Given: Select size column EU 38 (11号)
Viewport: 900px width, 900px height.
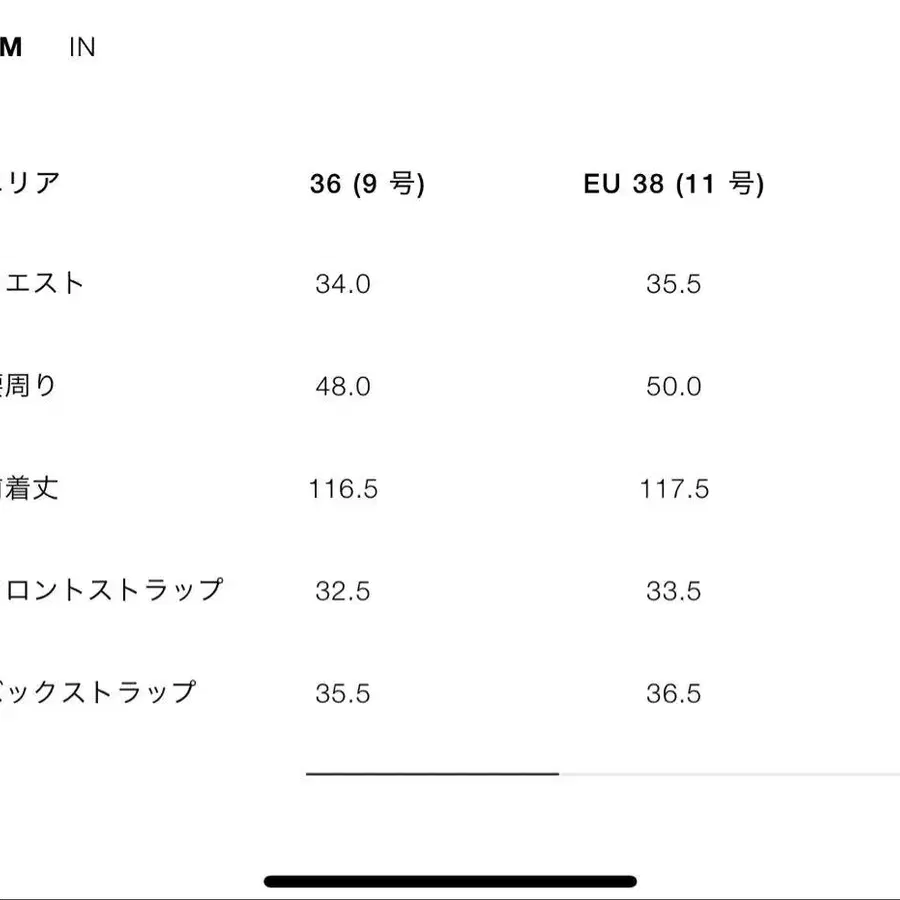Looking at the screenshot, I should coord(675,183).
